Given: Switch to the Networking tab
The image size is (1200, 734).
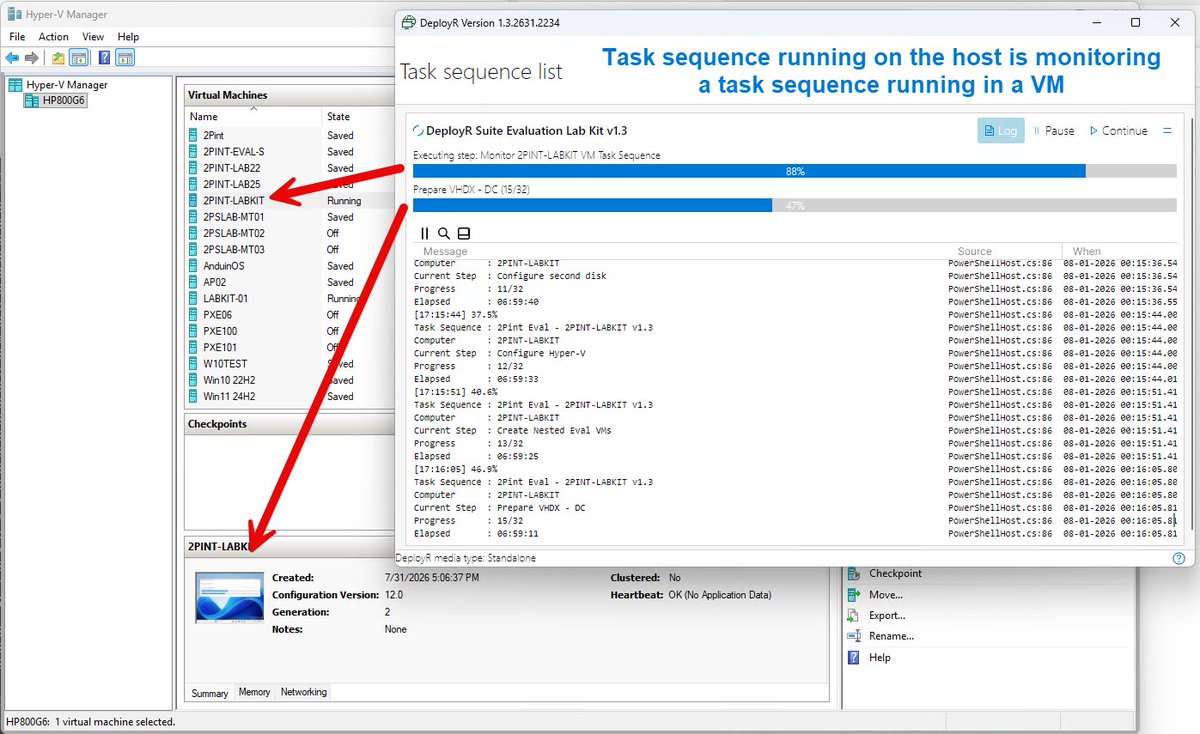Looking at the screenshot, I should (x=303, y=692).
